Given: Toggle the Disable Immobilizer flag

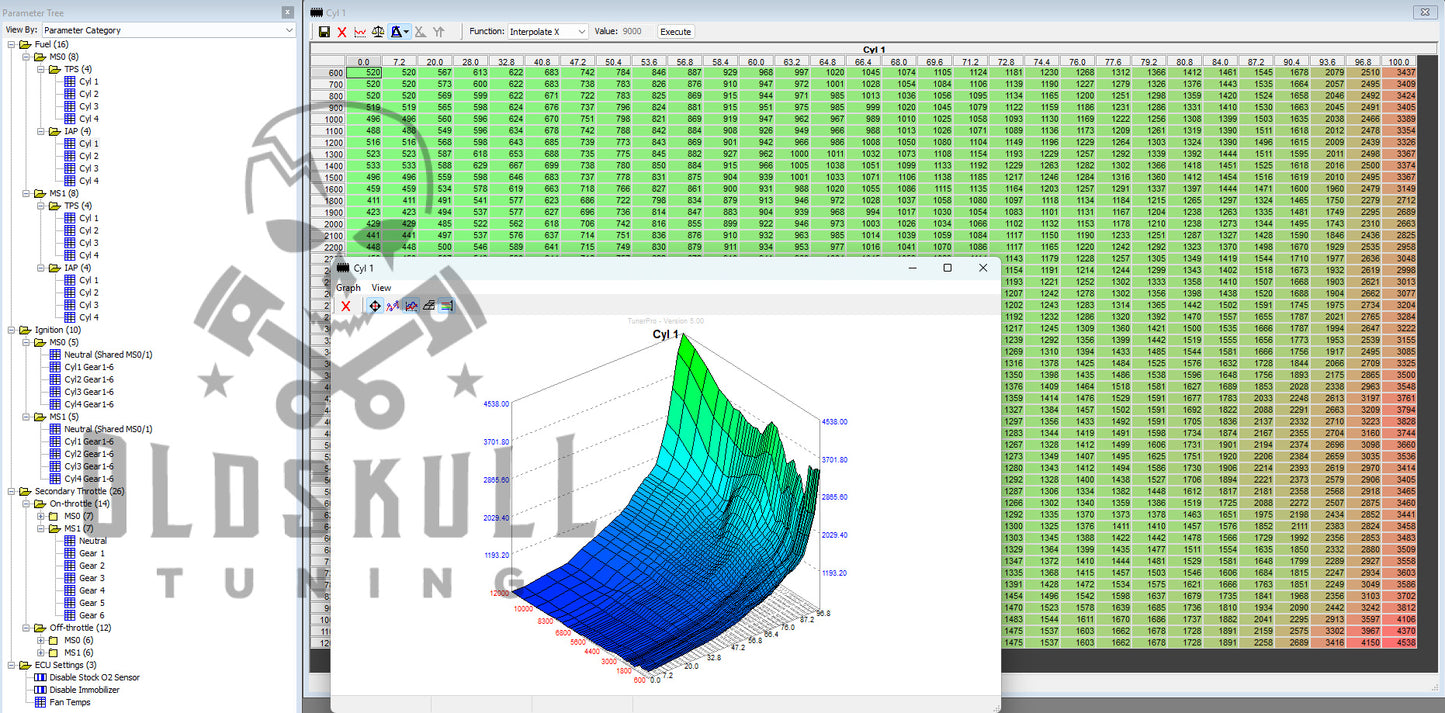Looking at the screenshot, I should click(x=84, y=690).
